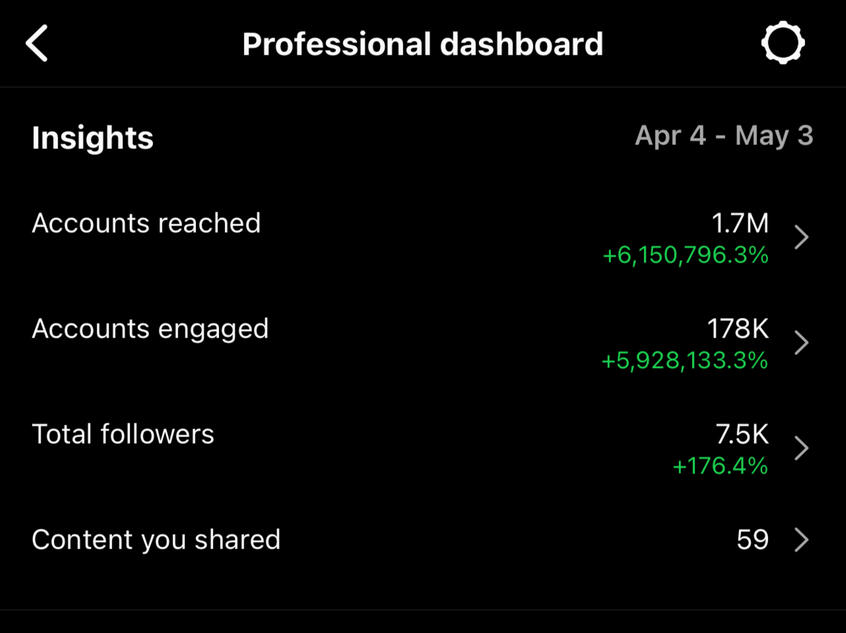Open settings via the gear icon
The width and height of the screenshot is (846, 633).
(782, 44)
